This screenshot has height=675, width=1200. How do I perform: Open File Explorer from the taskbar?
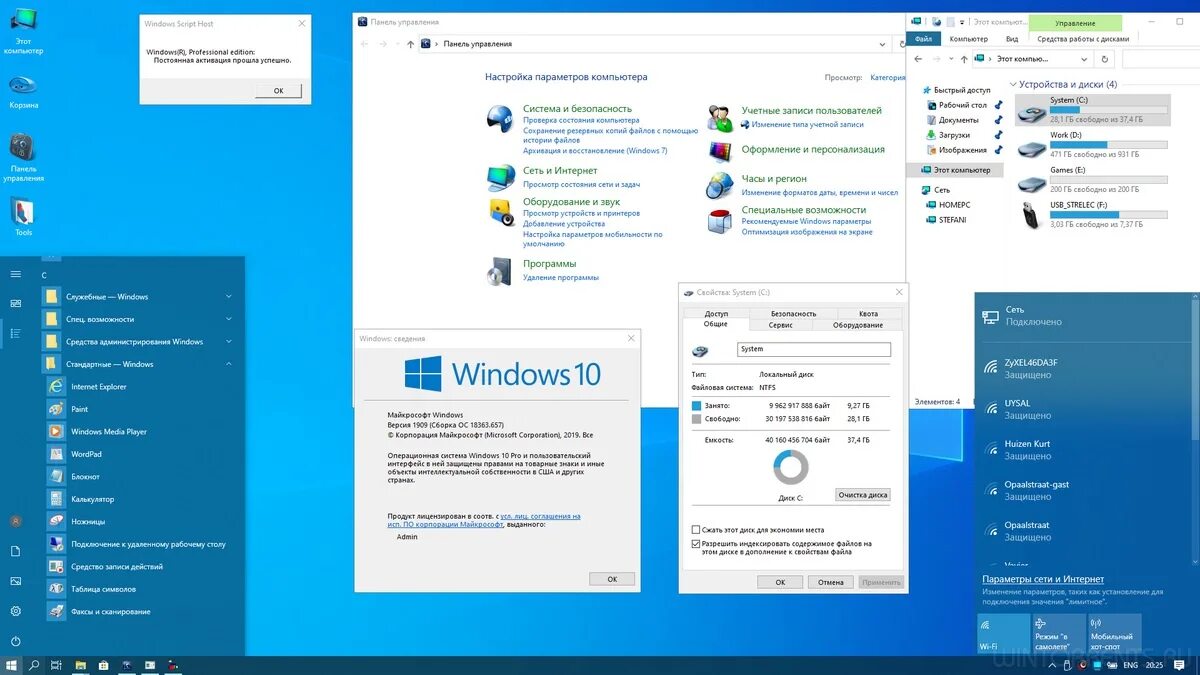80,665
